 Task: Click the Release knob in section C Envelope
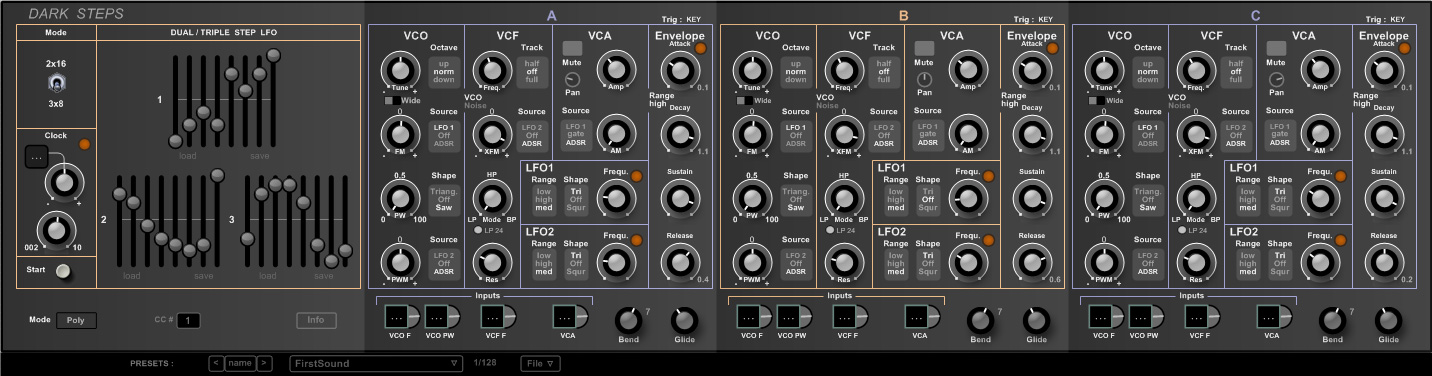pyautogui.click(x=1384, y=262)
